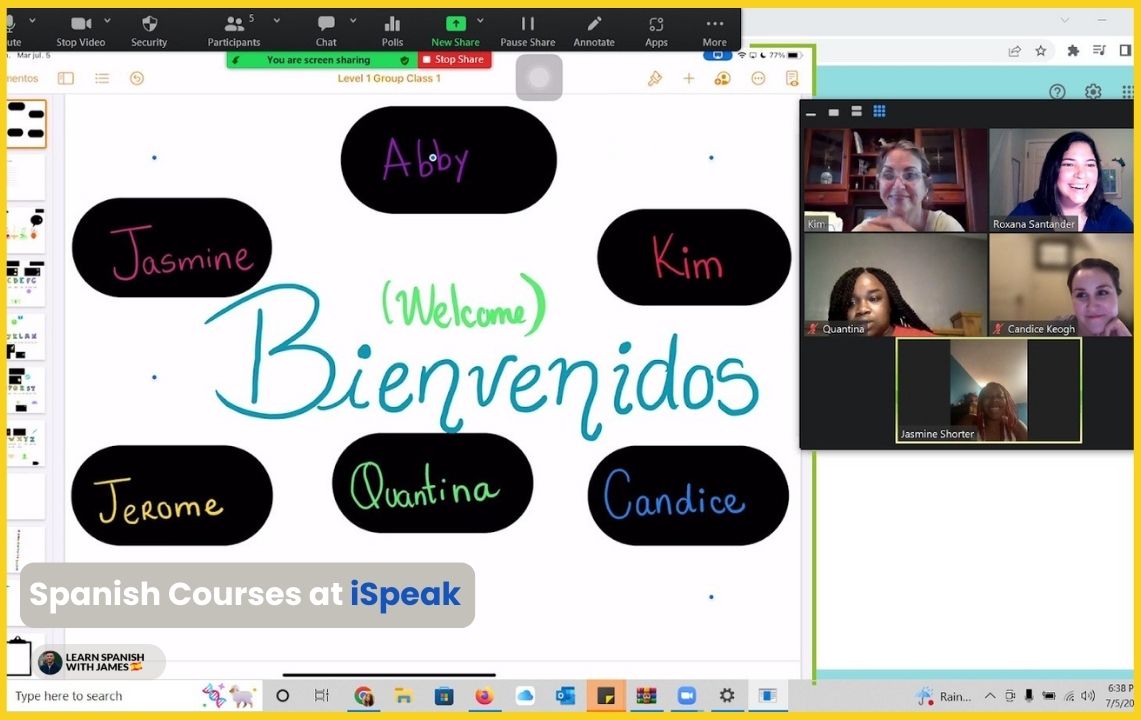Switch video panel to gallery grid view

879,111
